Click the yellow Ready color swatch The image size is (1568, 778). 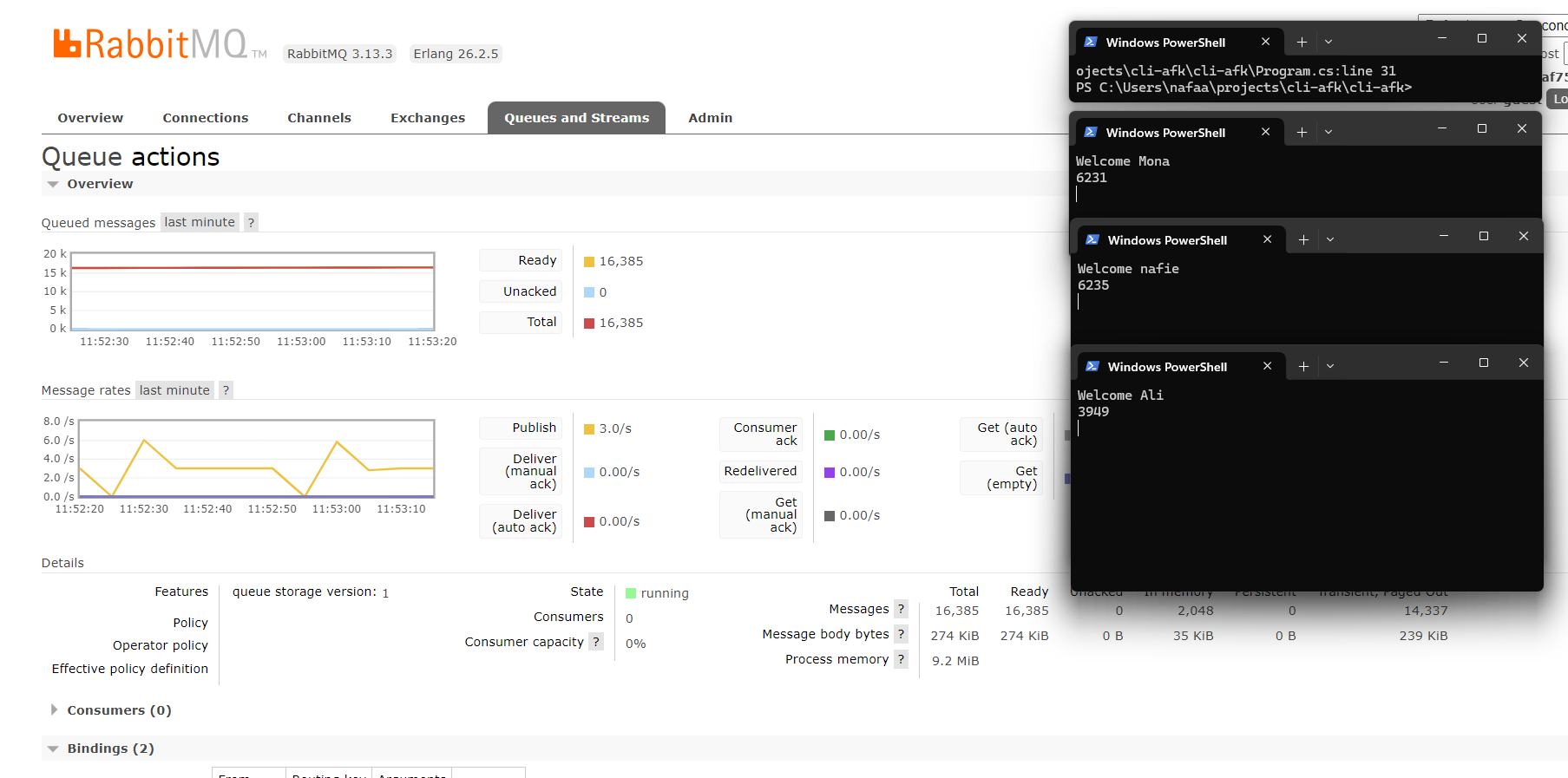point(589,262)
